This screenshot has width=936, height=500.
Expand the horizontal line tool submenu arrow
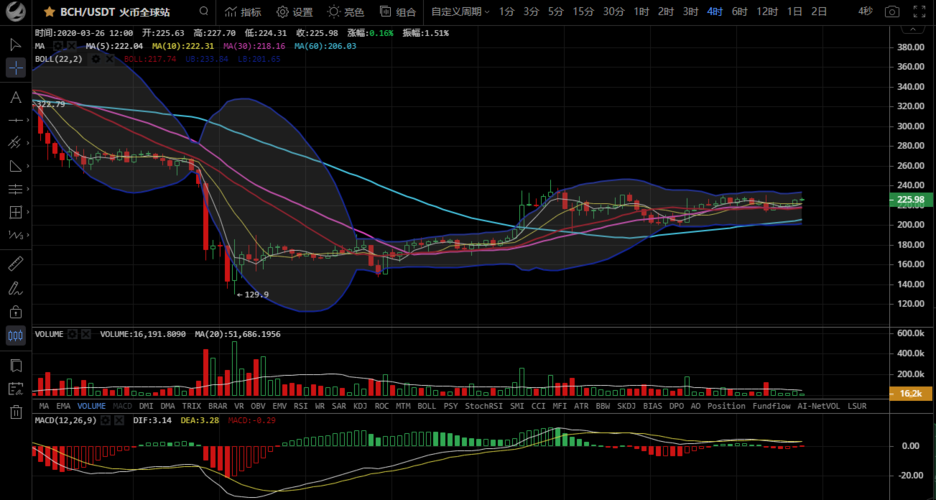[27, 120]
